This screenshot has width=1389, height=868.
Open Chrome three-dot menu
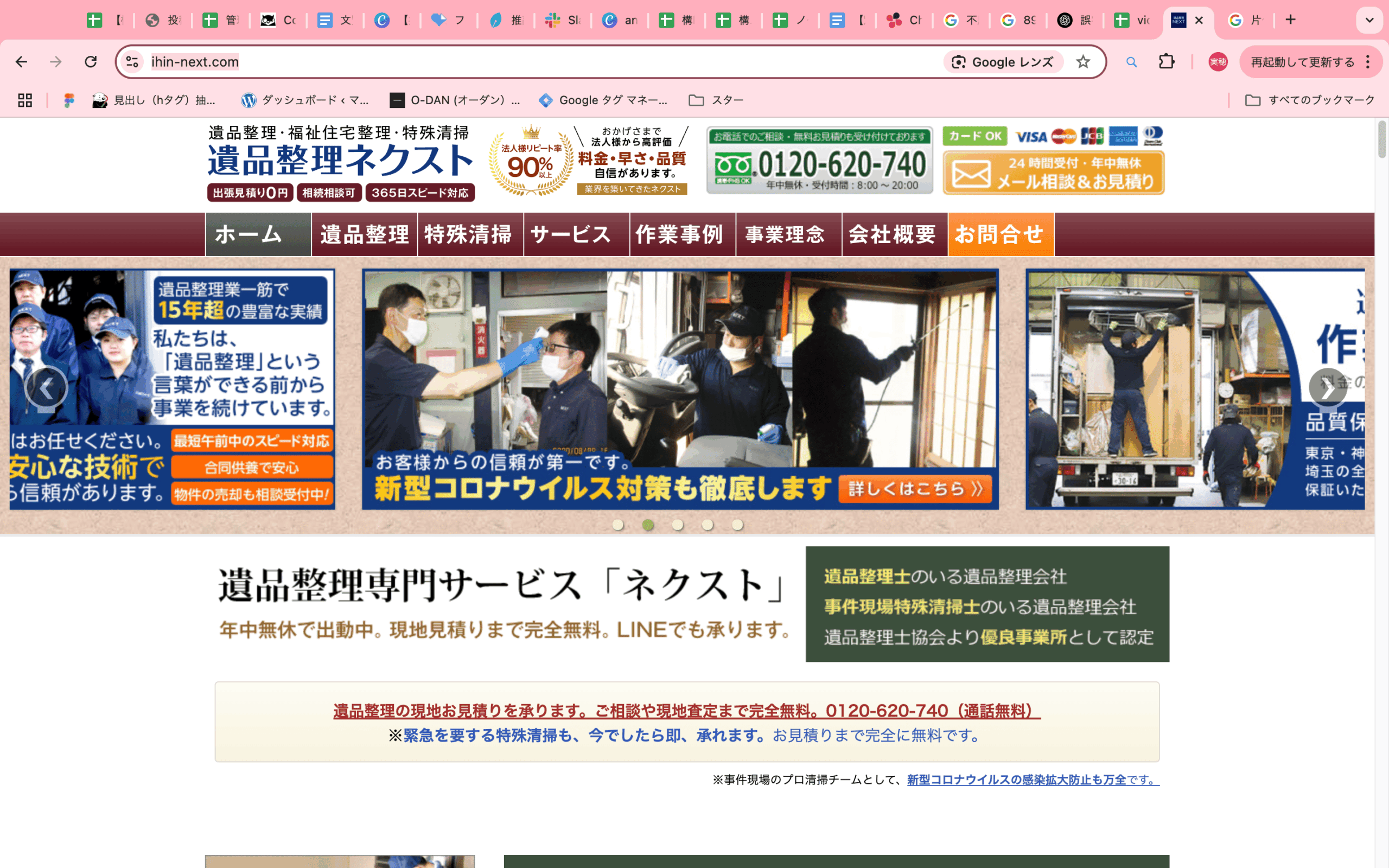click(1368, 61)
